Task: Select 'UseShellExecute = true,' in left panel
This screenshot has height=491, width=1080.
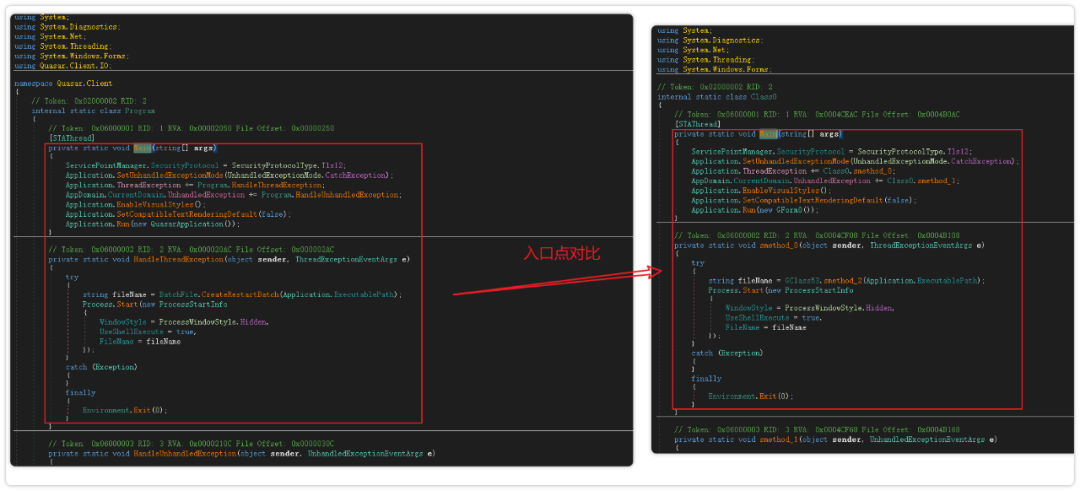Action: [147, 332]
